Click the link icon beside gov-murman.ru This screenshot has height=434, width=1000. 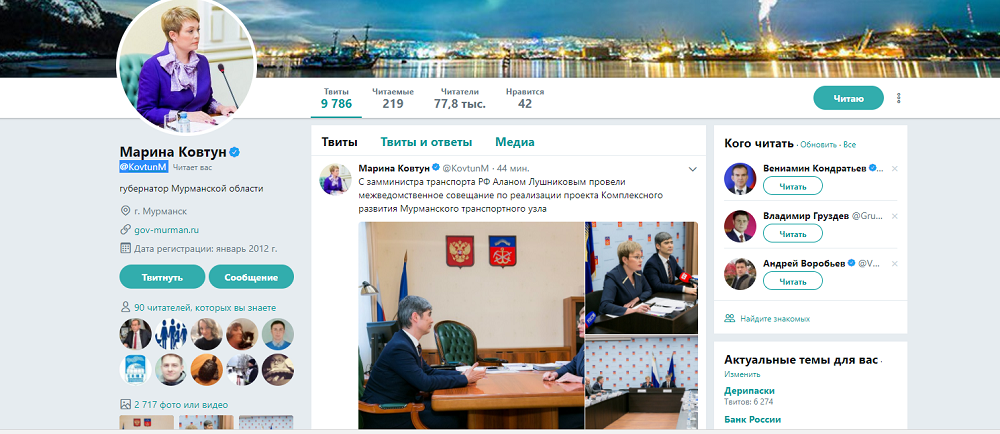click(125, 229)
